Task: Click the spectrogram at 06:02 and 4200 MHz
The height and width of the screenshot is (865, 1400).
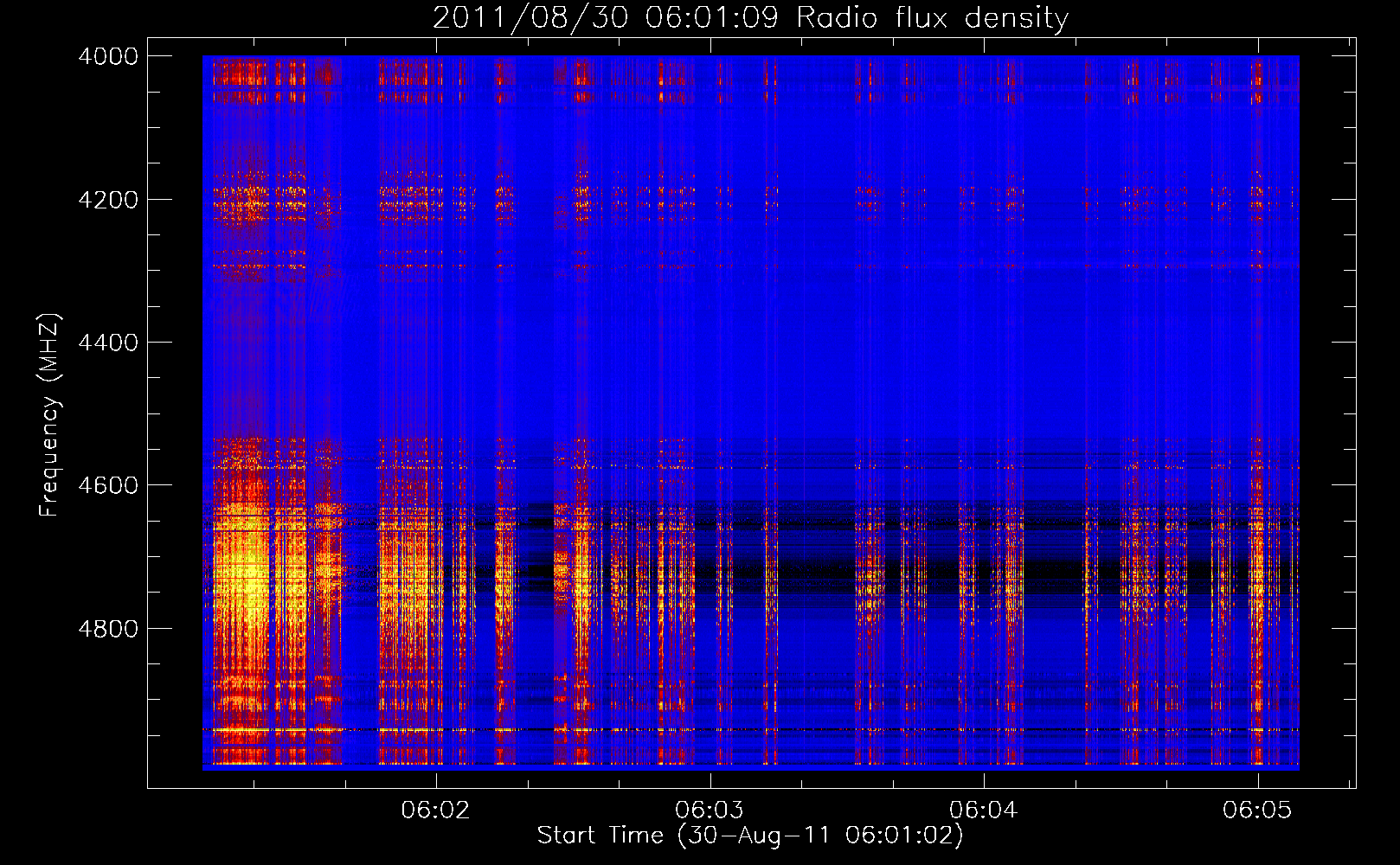Action: (x=436, y=200)
